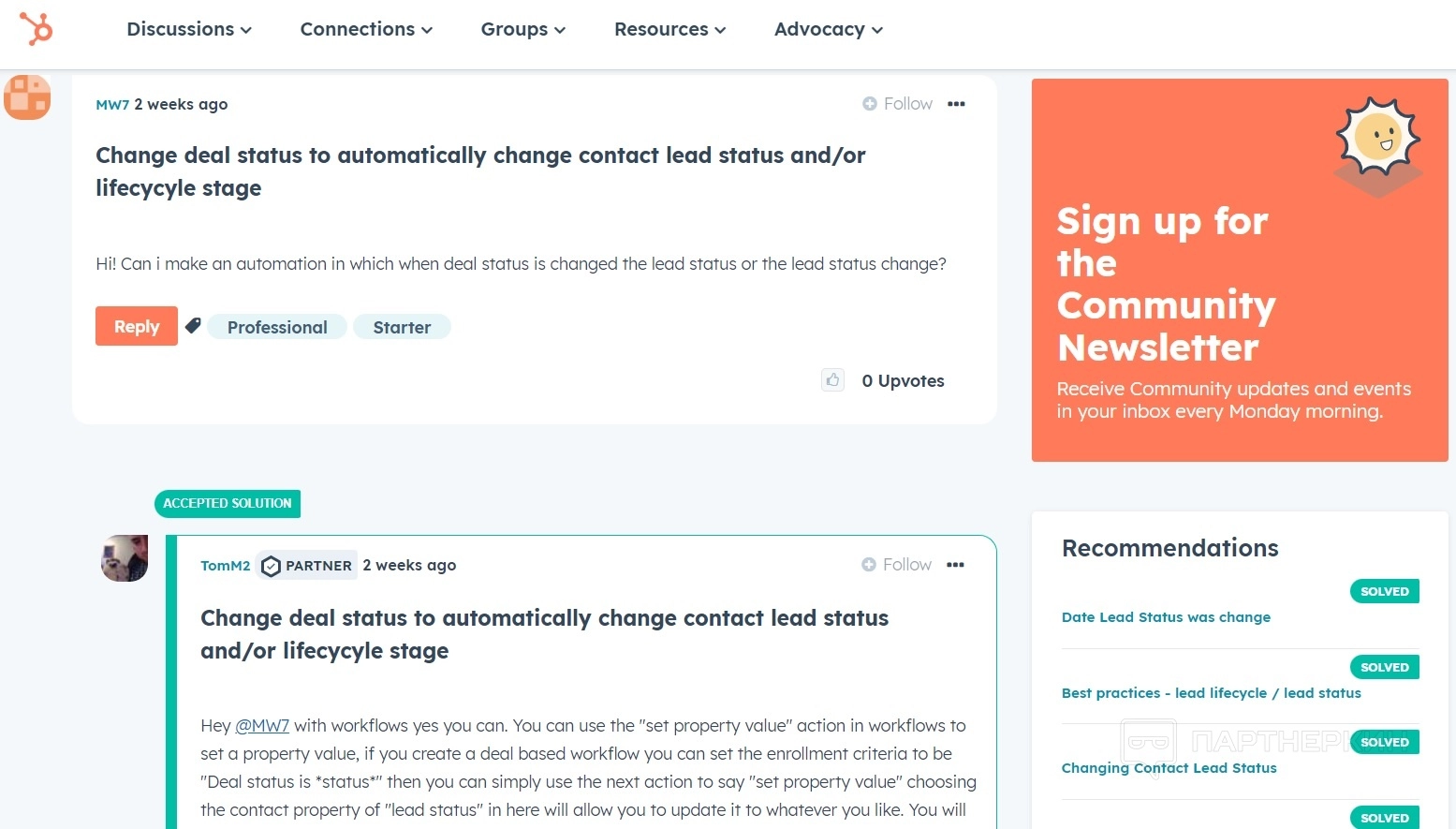The image size is (1456, 829).
Task: Toggle Follow on the MW7 post
Action: (897, 104)
